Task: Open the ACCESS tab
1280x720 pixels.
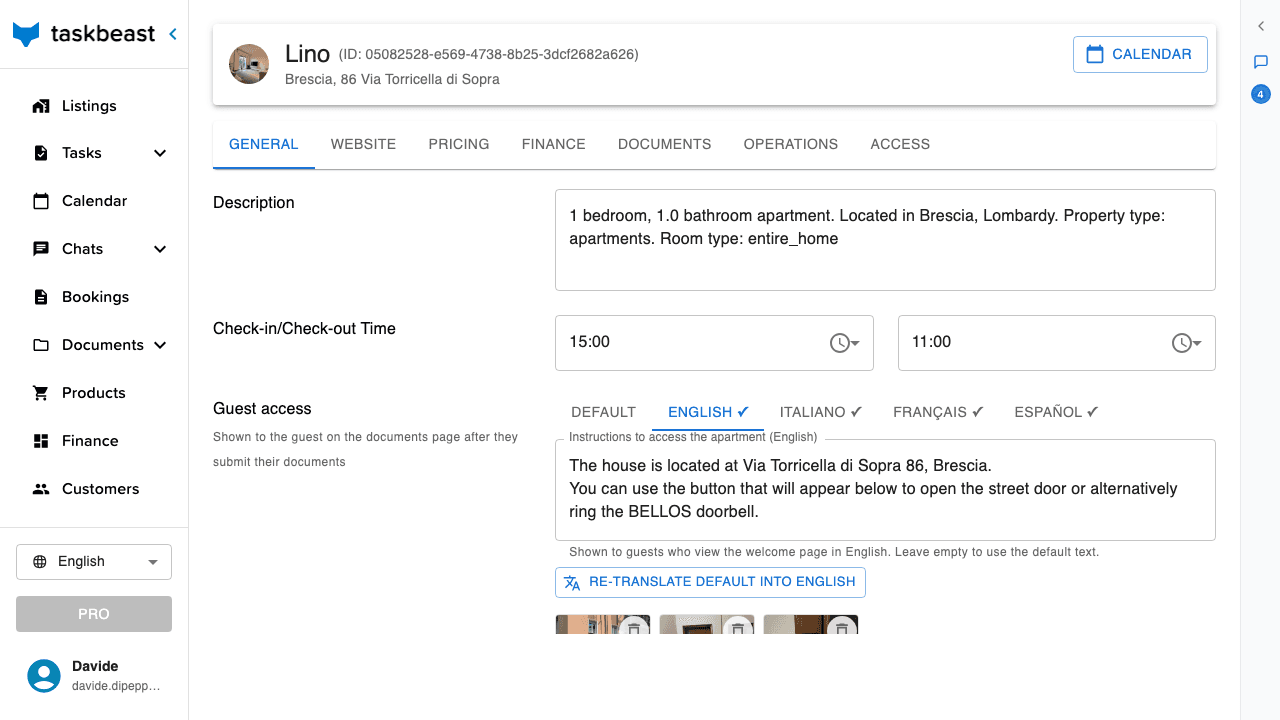Action: pos(900,144)
